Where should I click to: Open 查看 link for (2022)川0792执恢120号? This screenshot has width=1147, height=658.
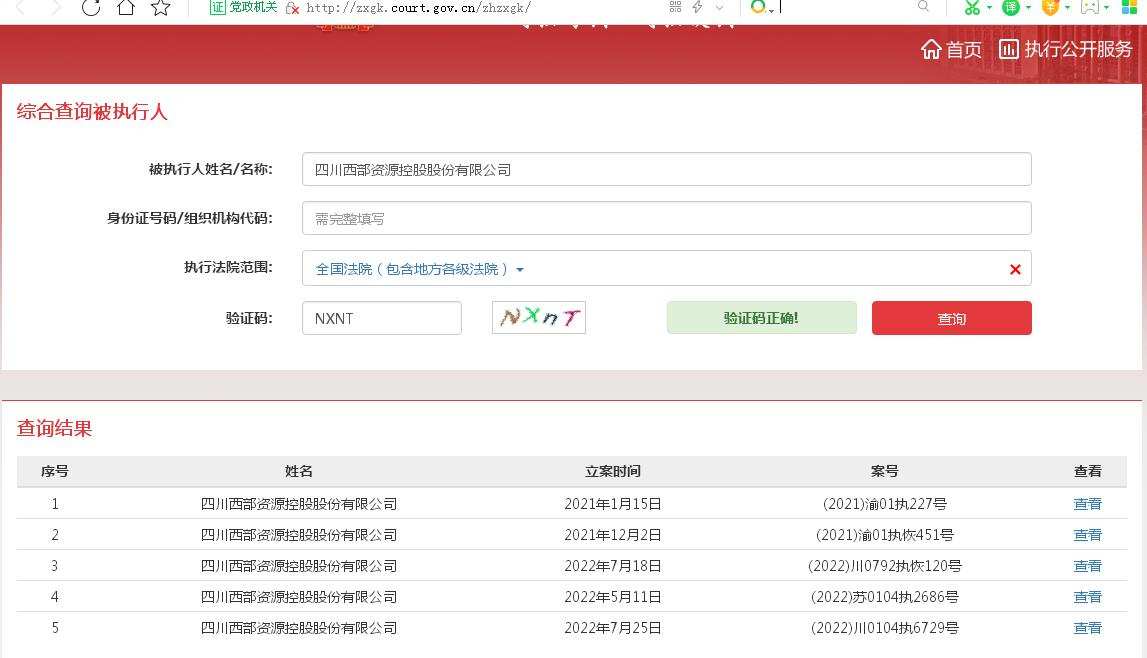coord(1088,566)
